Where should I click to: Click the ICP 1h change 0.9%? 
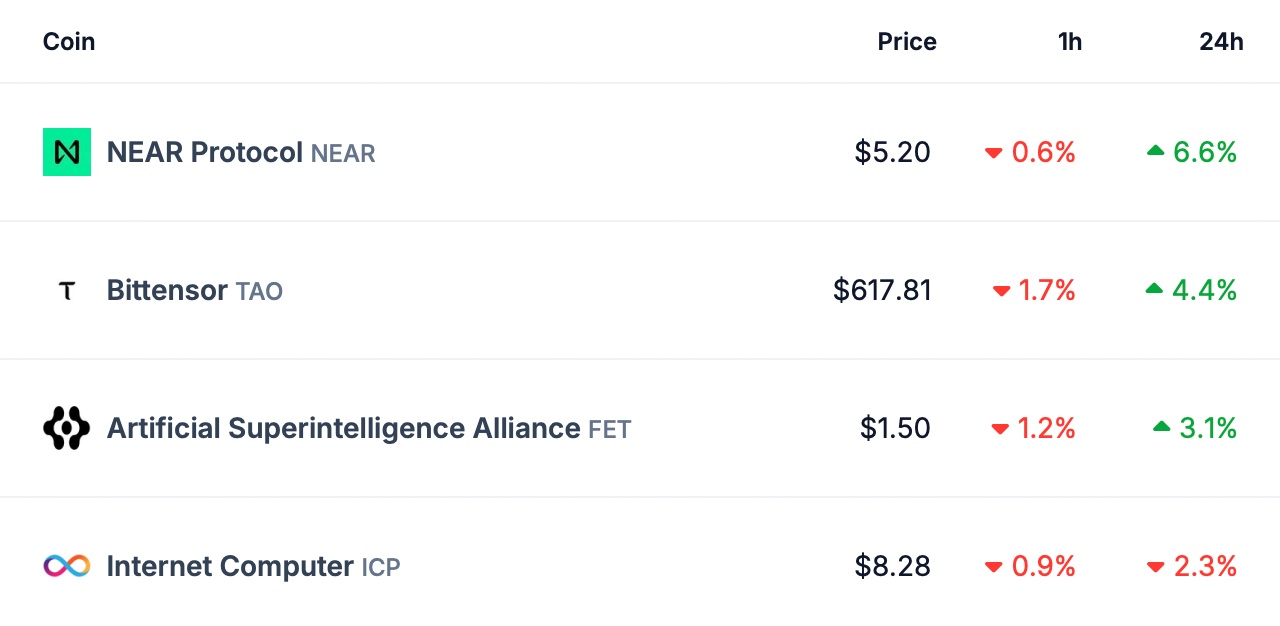point(1043,566)
